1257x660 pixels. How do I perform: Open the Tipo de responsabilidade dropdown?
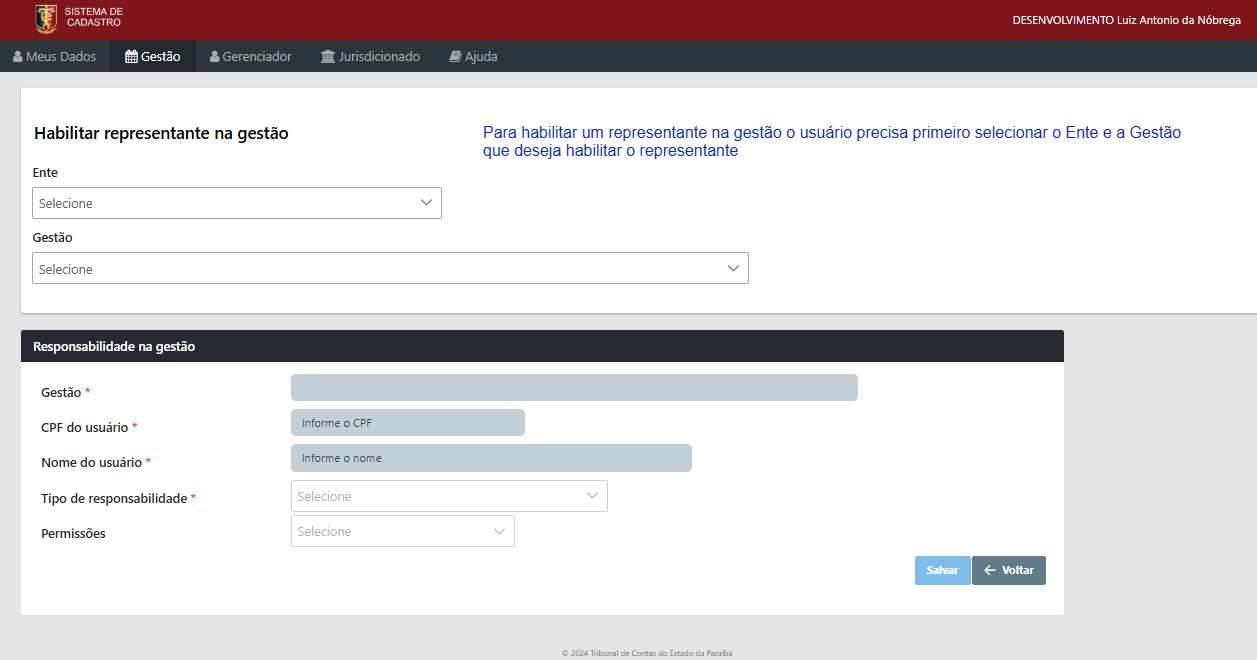pos(449,496)
